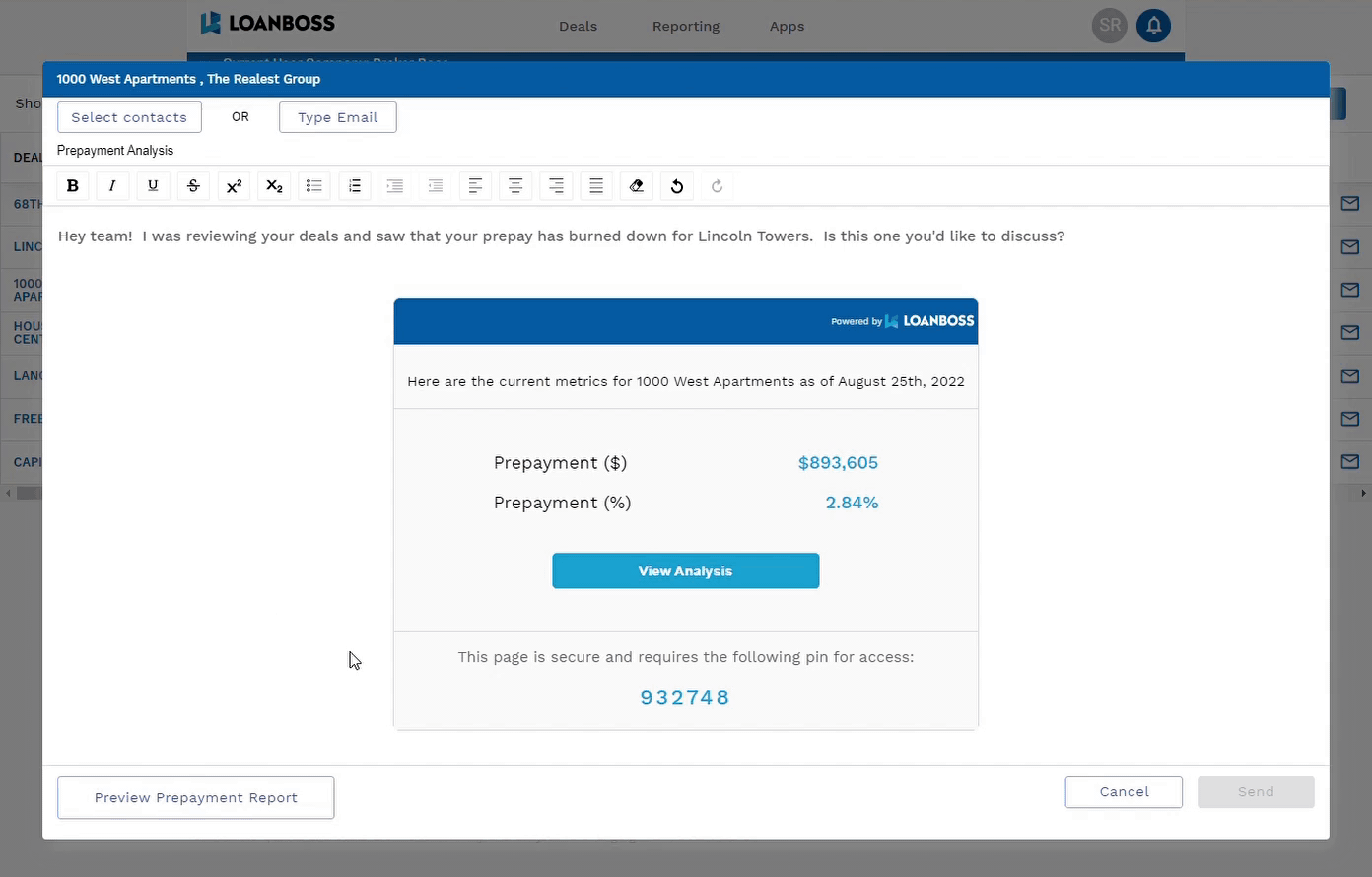The height and width of the screenshot is (877, 1372).
Task: Apply italic formatting
Action: [112, 186]
